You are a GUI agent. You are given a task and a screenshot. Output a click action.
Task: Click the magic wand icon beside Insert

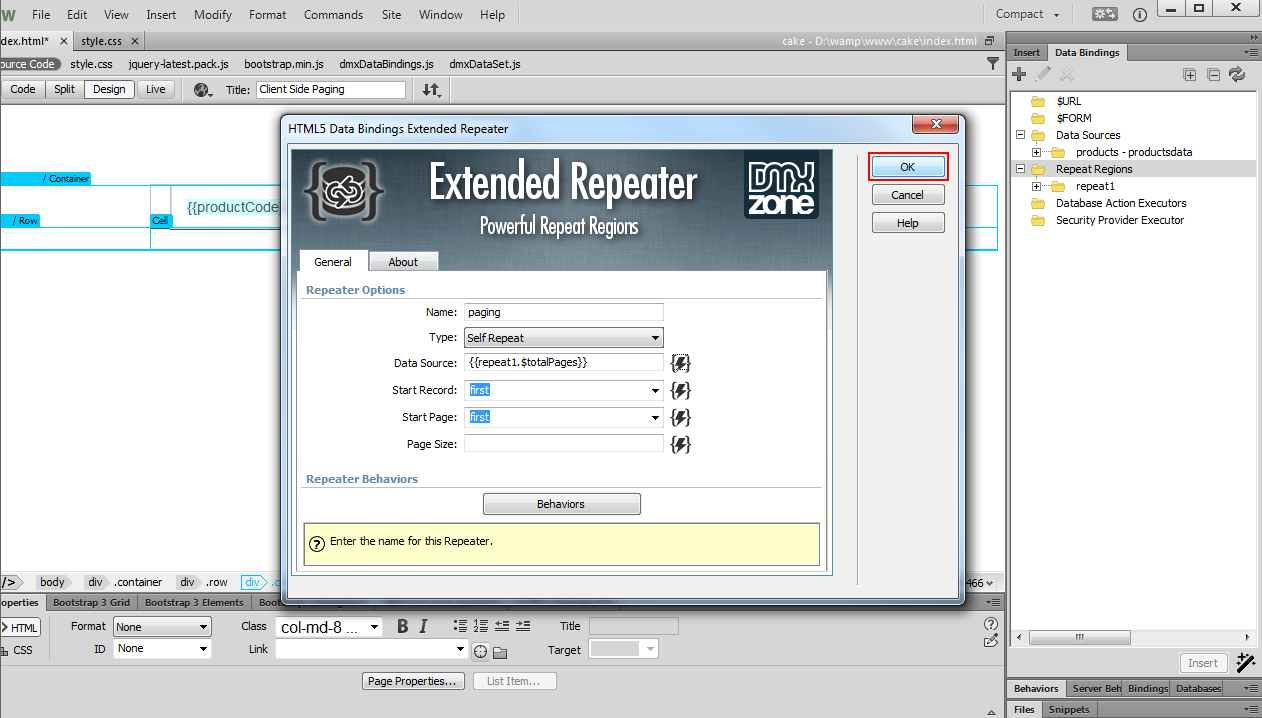[x=1246, y=662]
